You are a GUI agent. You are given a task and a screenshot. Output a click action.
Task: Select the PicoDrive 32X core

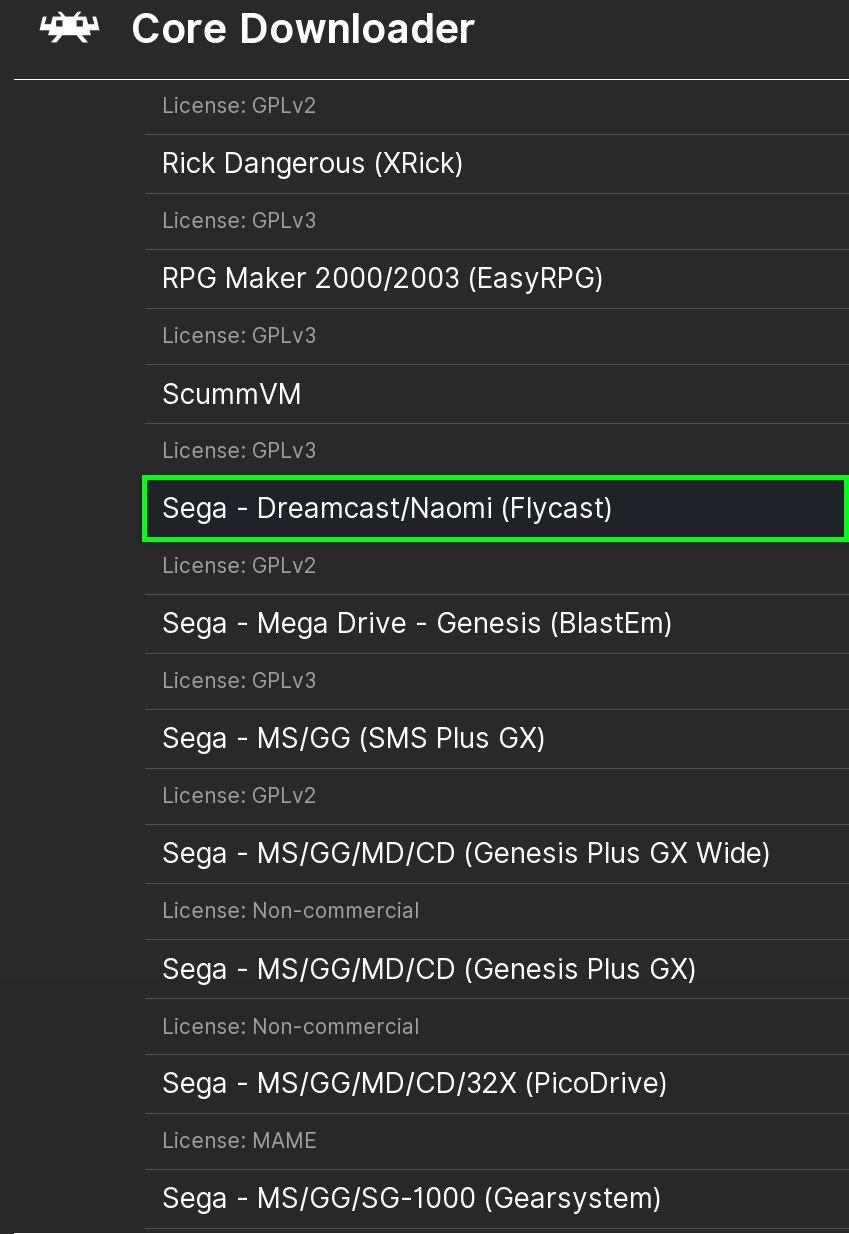tap(414, 1083)
